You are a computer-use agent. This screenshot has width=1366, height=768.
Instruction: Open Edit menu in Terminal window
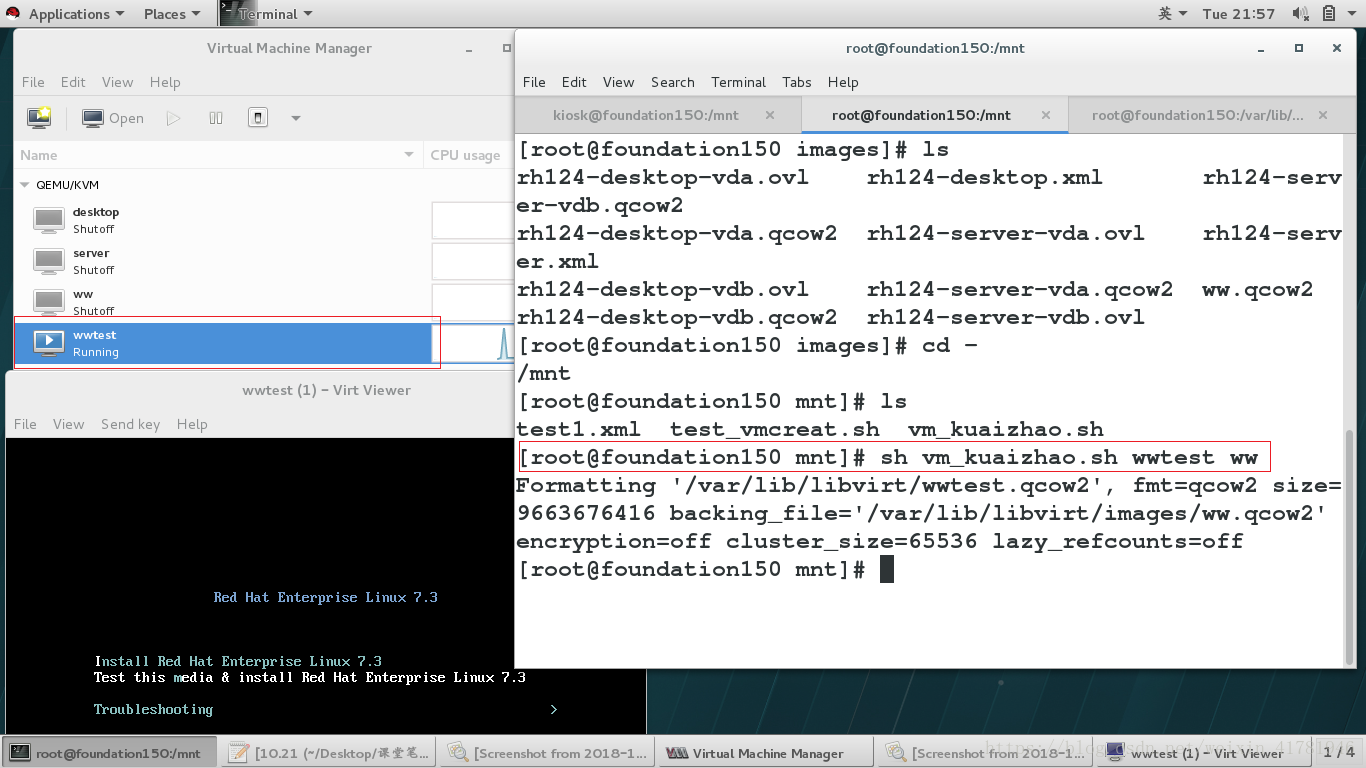[574, 82]
